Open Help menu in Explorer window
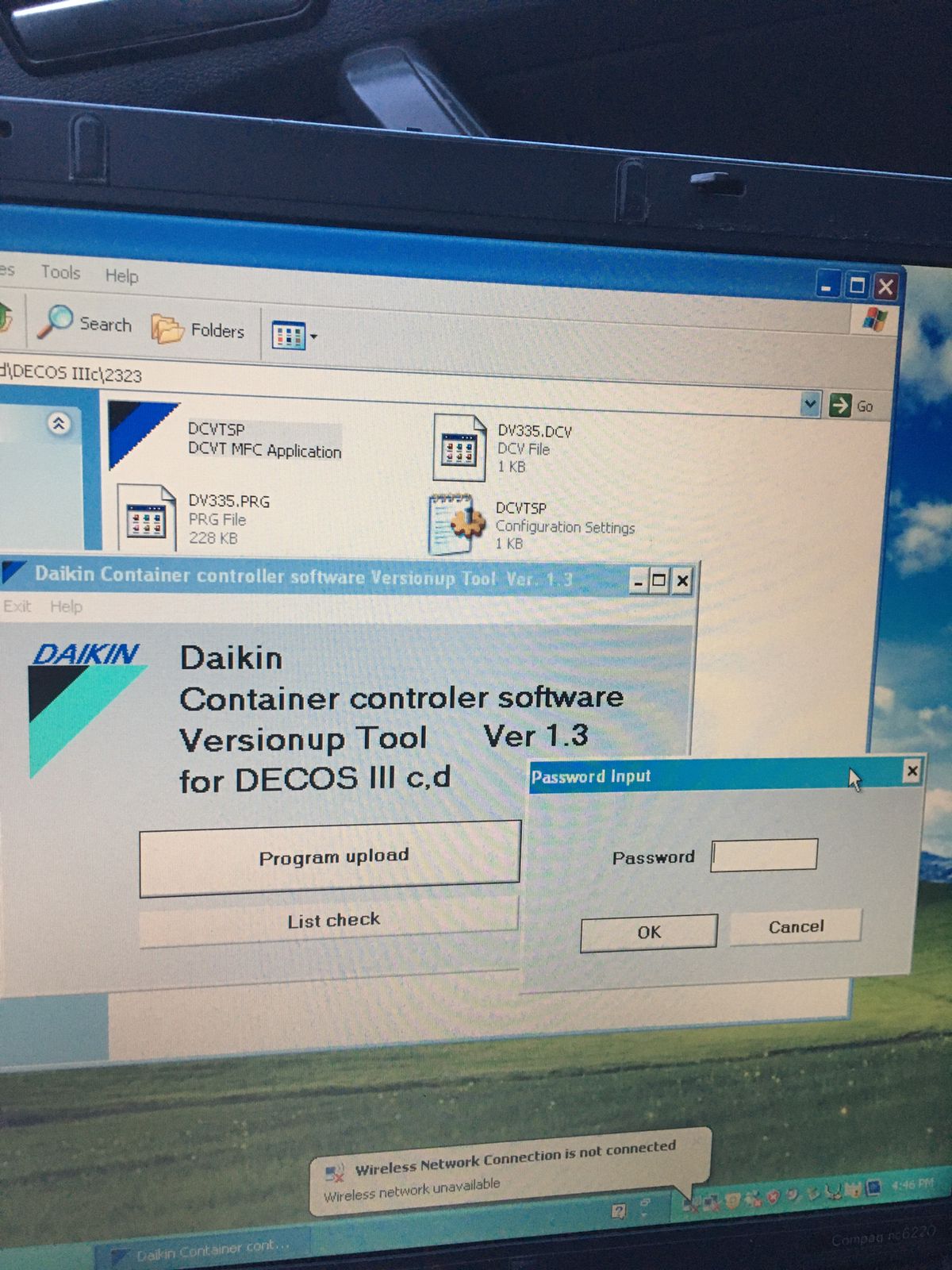 point(121,275)
